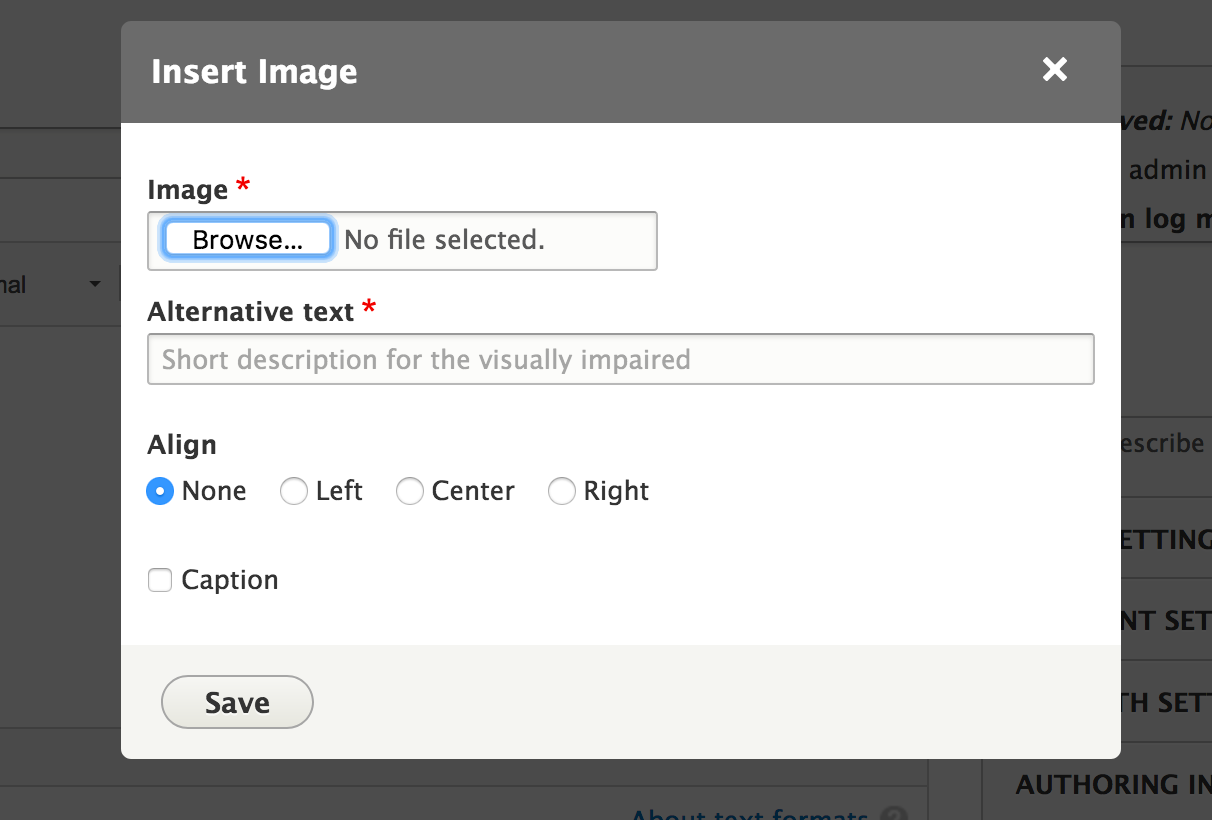This screenshot has width=1212, height=820.
Task: Close the Insert Image dialog
Action: click(1054, 70)
